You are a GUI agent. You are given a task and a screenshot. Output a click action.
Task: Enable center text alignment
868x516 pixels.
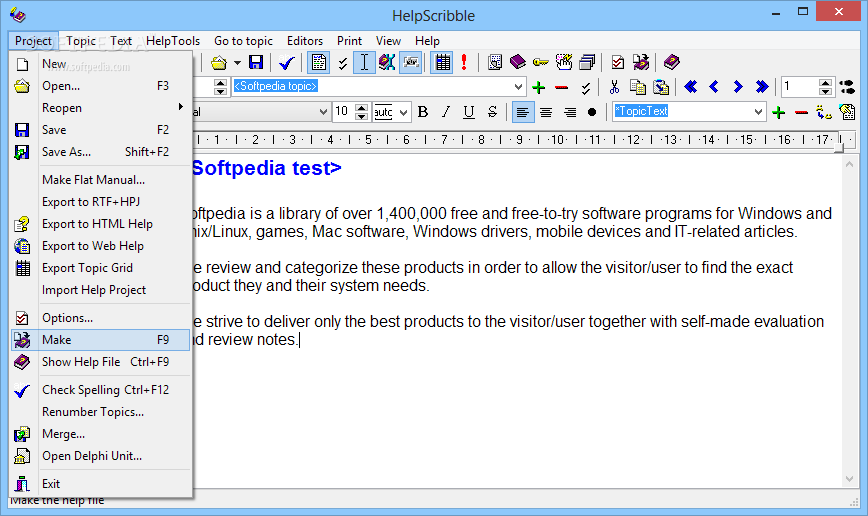(546, 112)
